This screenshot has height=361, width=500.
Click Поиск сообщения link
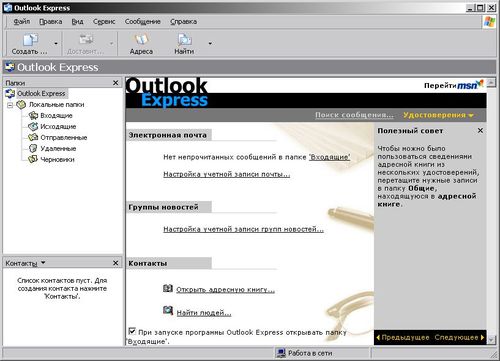(x=354, y=115)
